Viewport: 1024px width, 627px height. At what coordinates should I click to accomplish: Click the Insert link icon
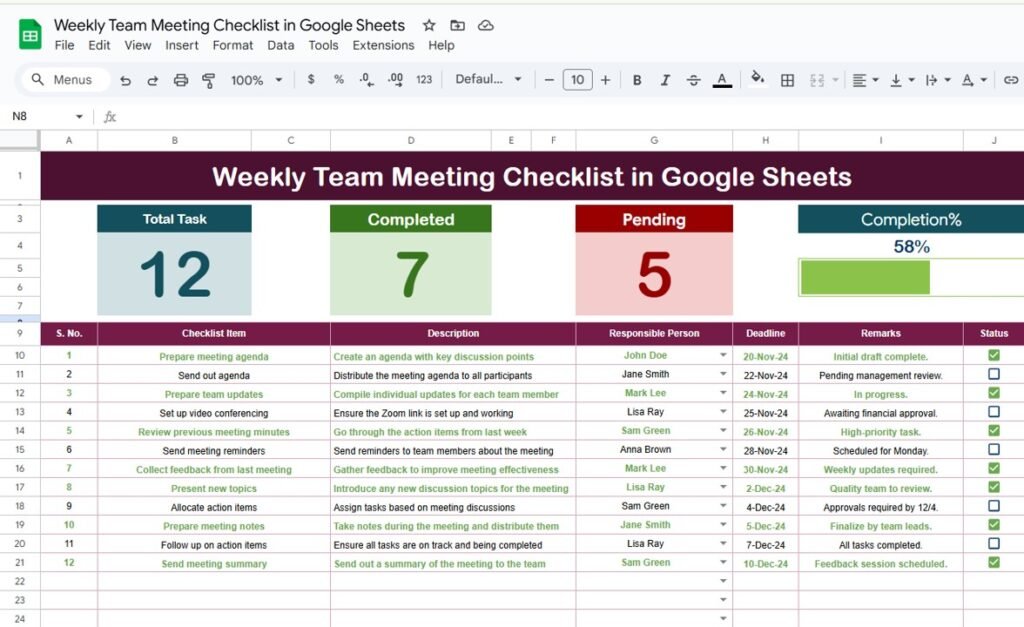[1010, 79]
